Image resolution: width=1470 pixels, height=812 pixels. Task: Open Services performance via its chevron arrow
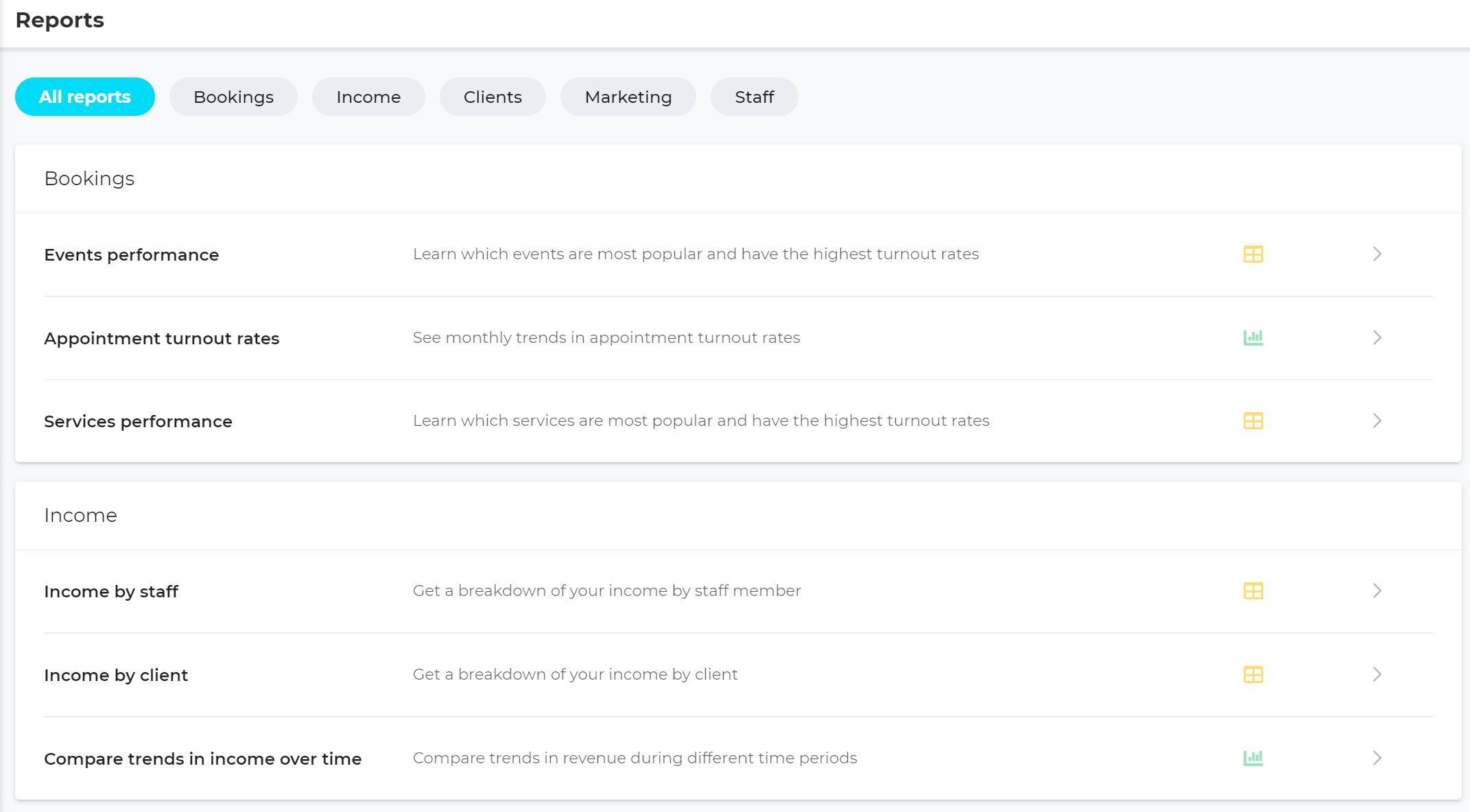coord(1377,420)
